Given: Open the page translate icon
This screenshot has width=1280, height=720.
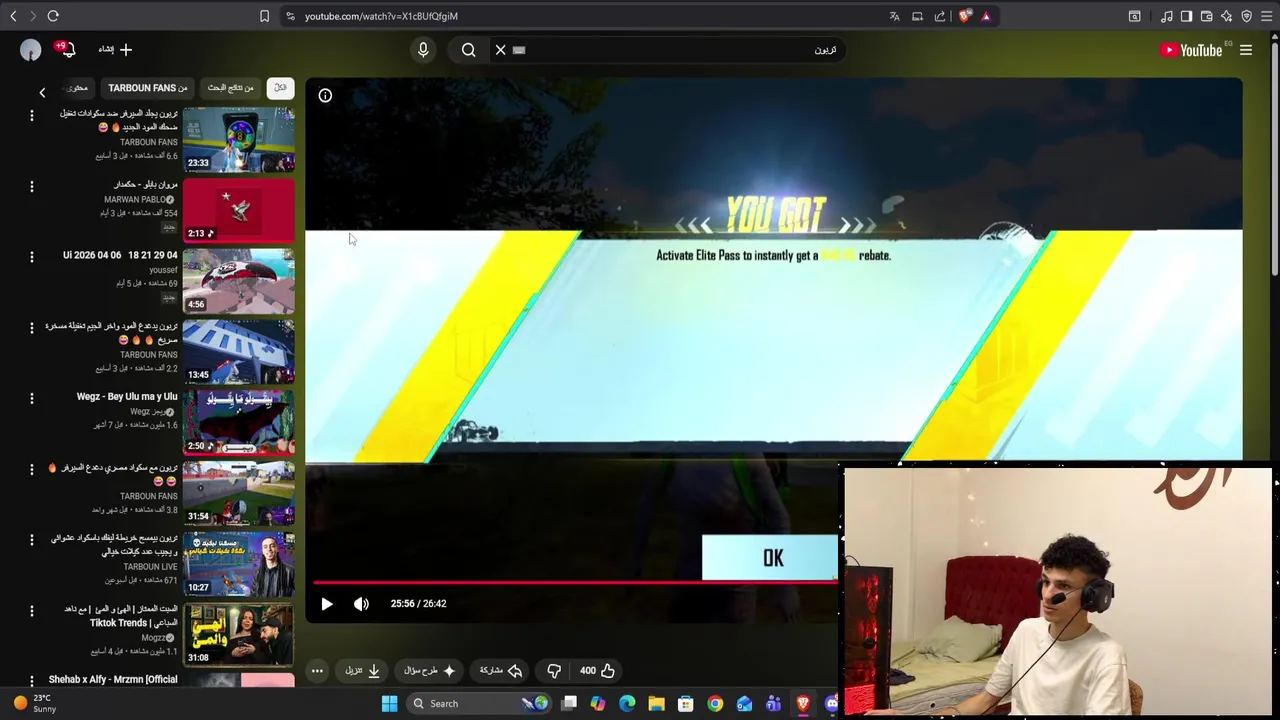Looking at the screenshot, I should 894,16.
